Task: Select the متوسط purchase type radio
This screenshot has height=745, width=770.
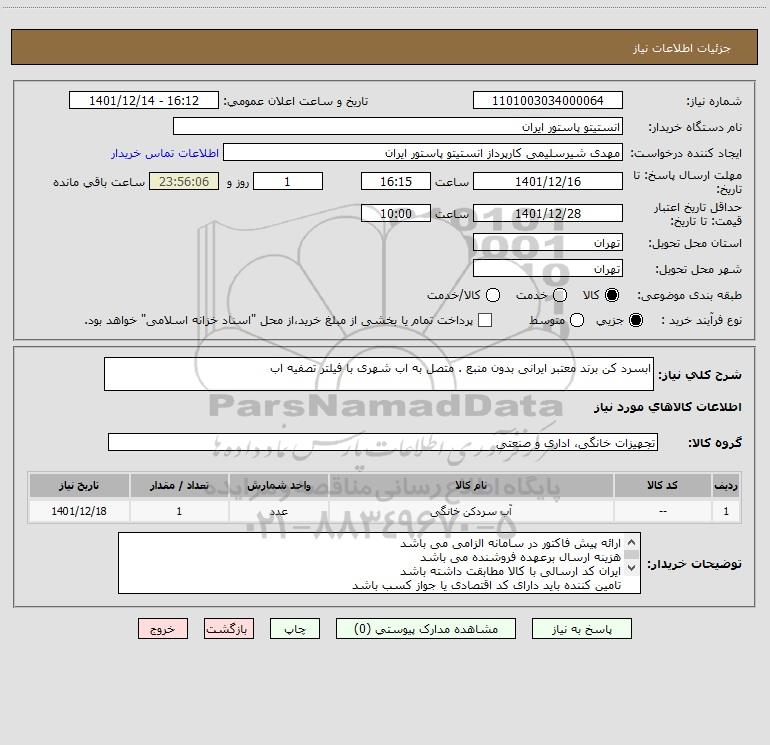Action: tap(577, 320)
